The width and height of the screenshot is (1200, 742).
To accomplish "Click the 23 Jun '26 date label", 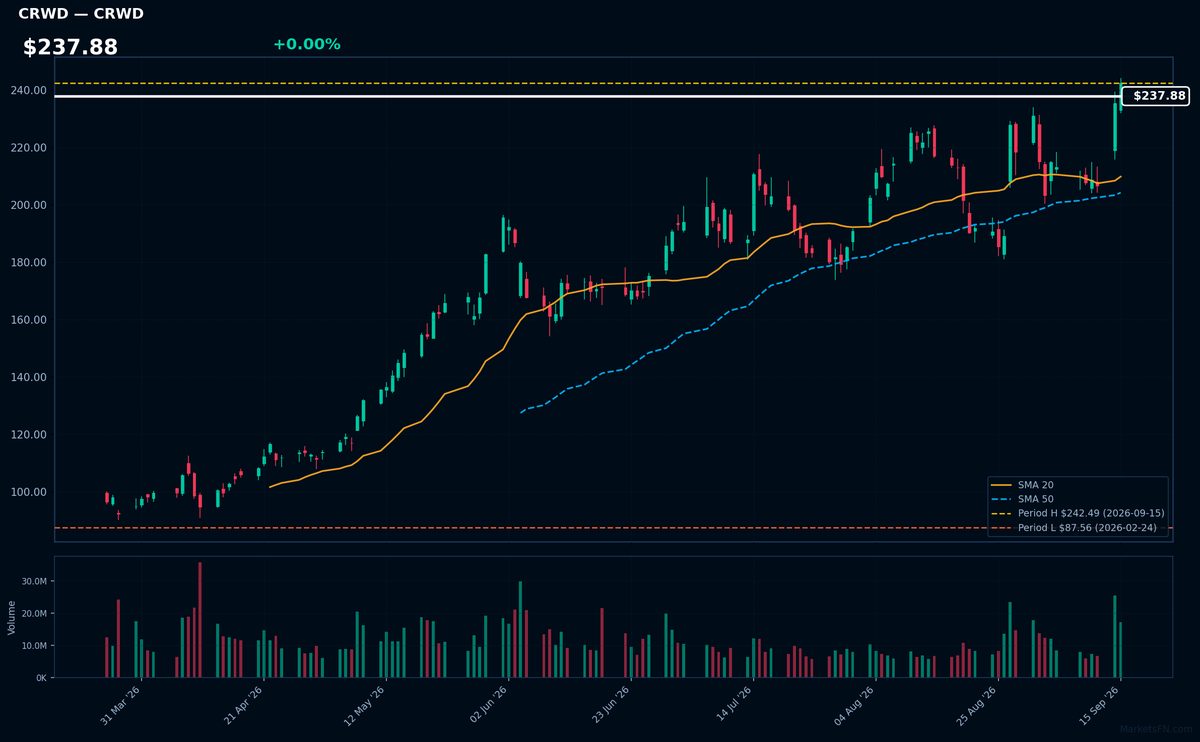I will point(611,706).
